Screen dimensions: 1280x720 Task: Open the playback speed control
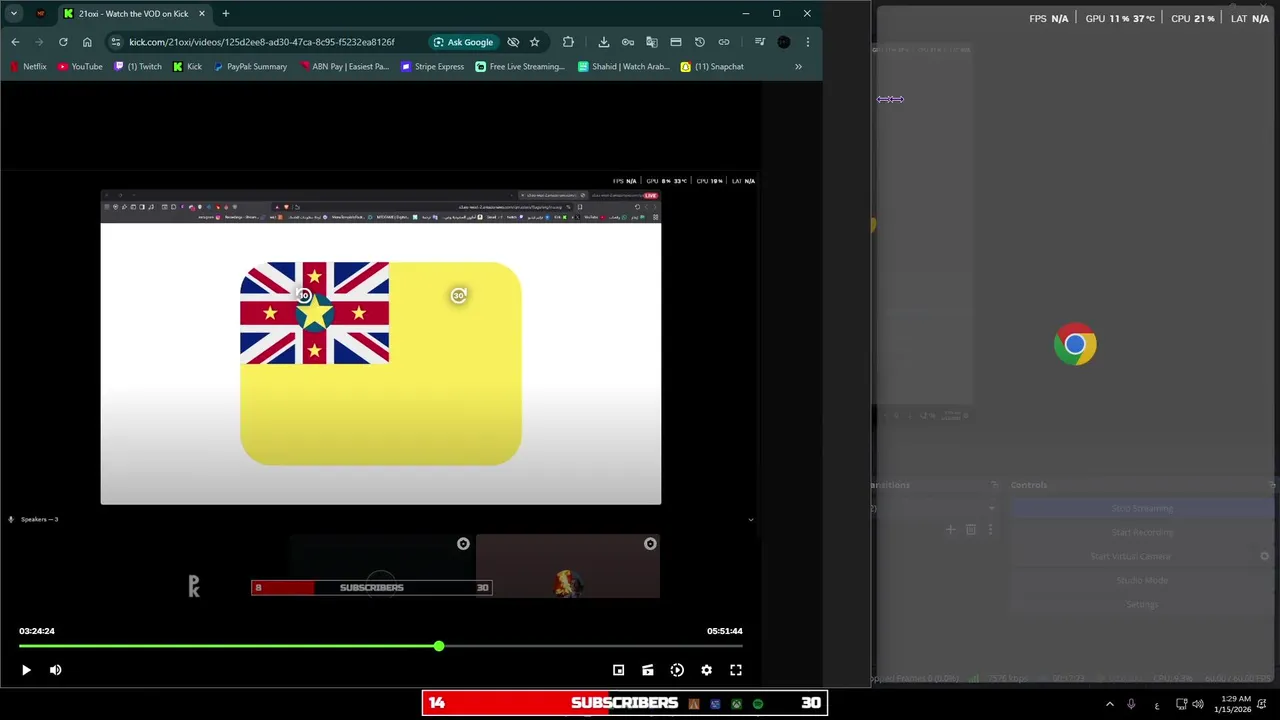677,670
